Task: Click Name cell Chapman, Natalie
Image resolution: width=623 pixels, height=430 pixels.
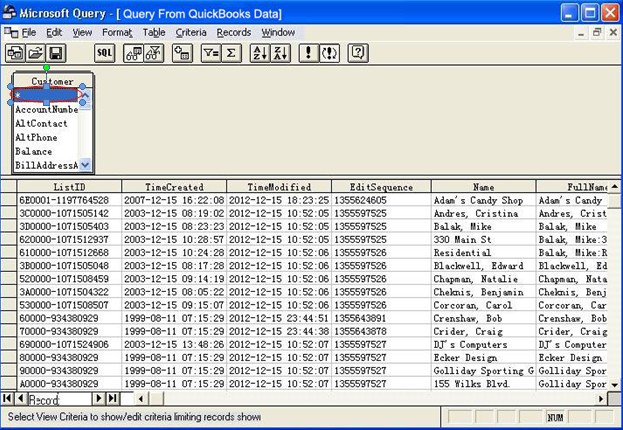Action: pyautogui.click(x=484, y=279)
